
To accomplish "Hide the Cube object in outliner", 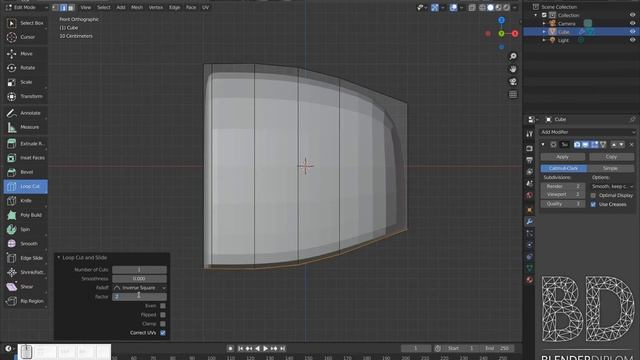I will click(632, 31).
